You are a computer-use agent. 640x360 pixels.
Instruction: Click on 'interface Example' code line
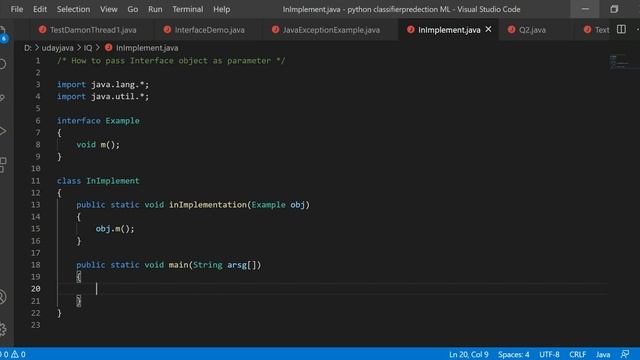pyautogui.click(x=98, y=120)
